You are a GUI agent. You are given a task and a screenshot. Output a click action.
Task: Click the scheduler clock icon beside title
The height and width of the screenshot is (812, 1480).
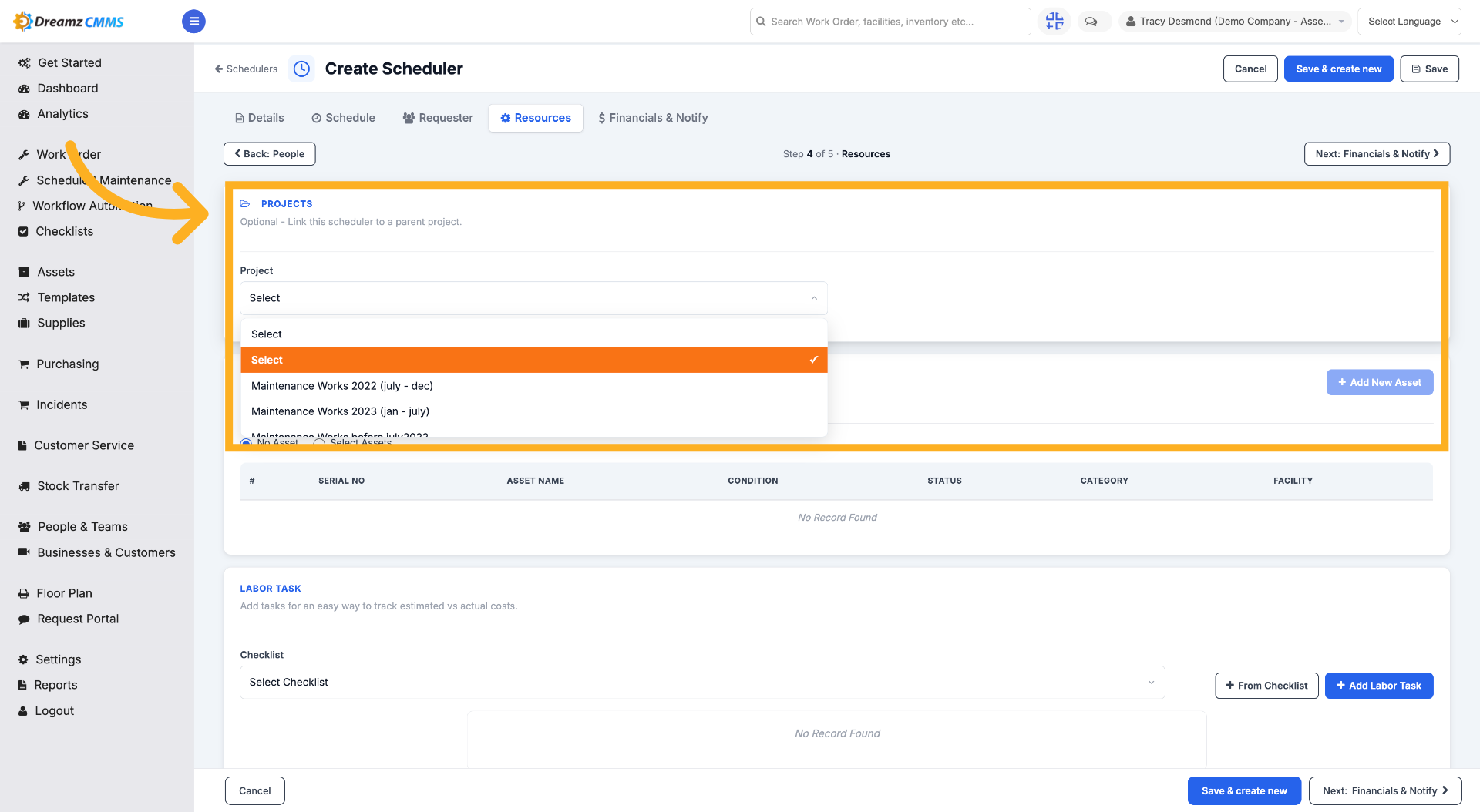coord(302,69)
